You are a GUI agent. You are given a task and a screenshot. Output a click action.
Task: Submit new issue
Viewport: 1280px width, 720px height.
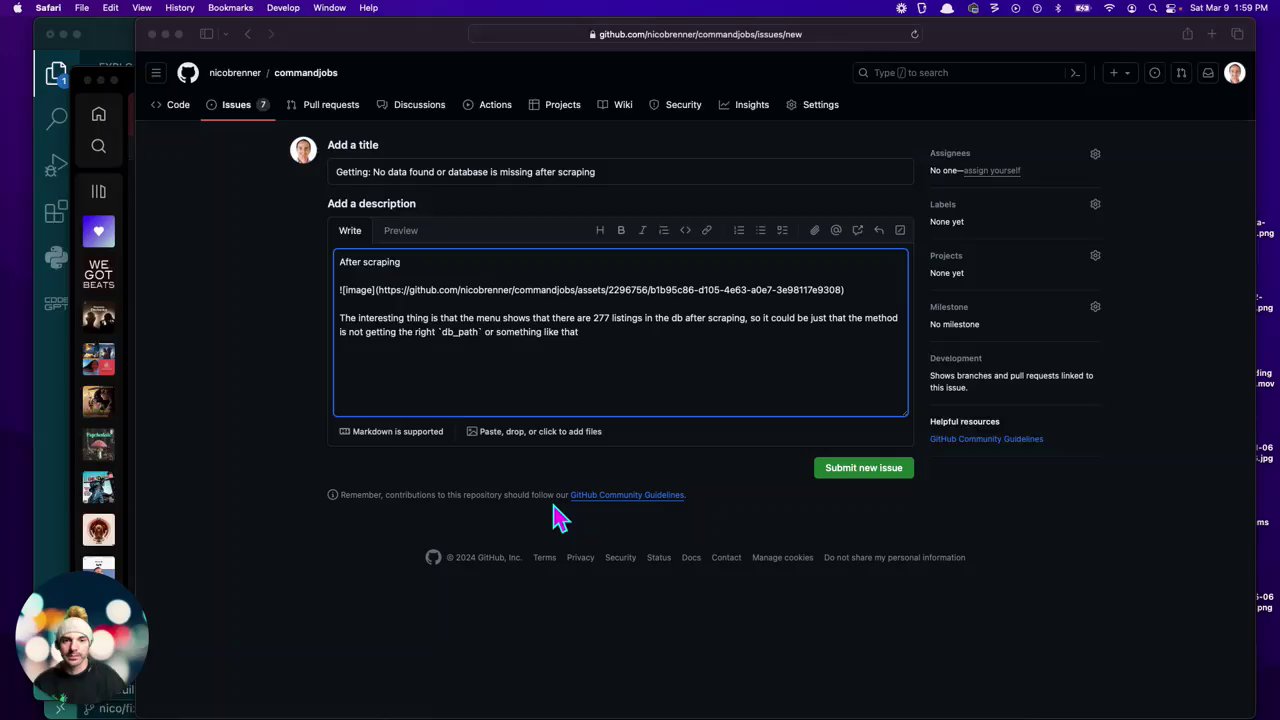(x=864, y=468)
